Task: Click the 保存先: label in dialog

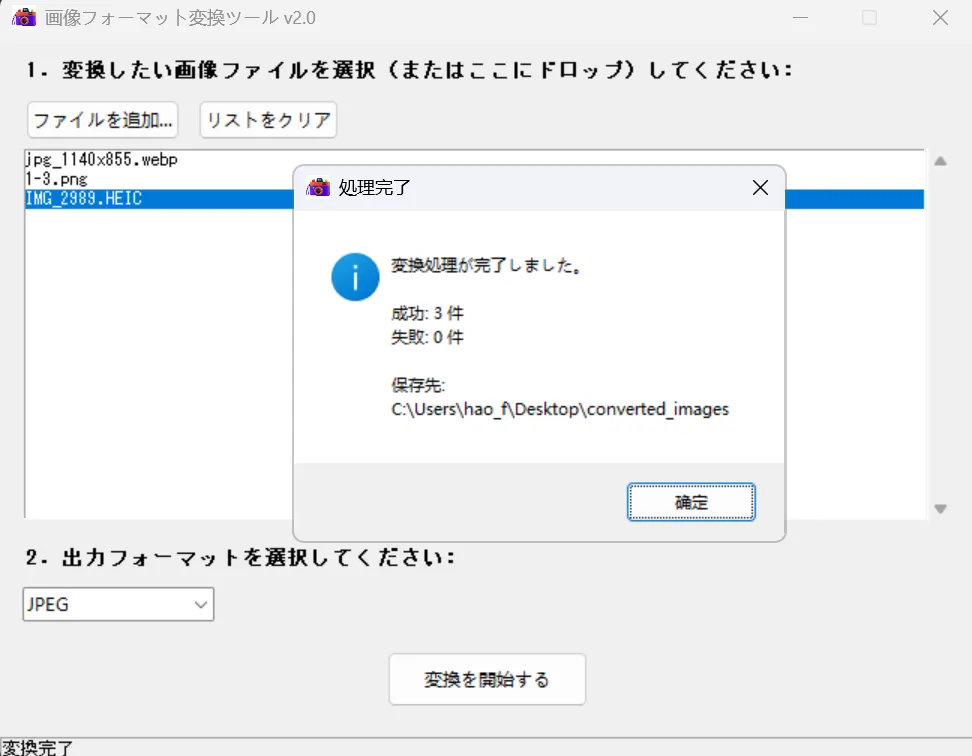Action: (x=418, y=385)
